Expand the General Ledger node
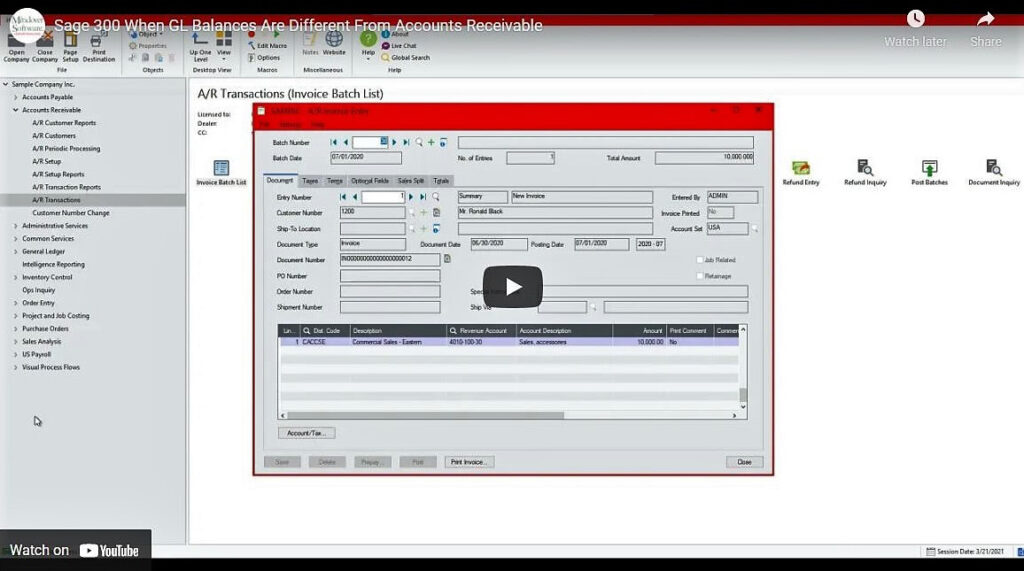1024x571 pixels. tap(16, 252)
